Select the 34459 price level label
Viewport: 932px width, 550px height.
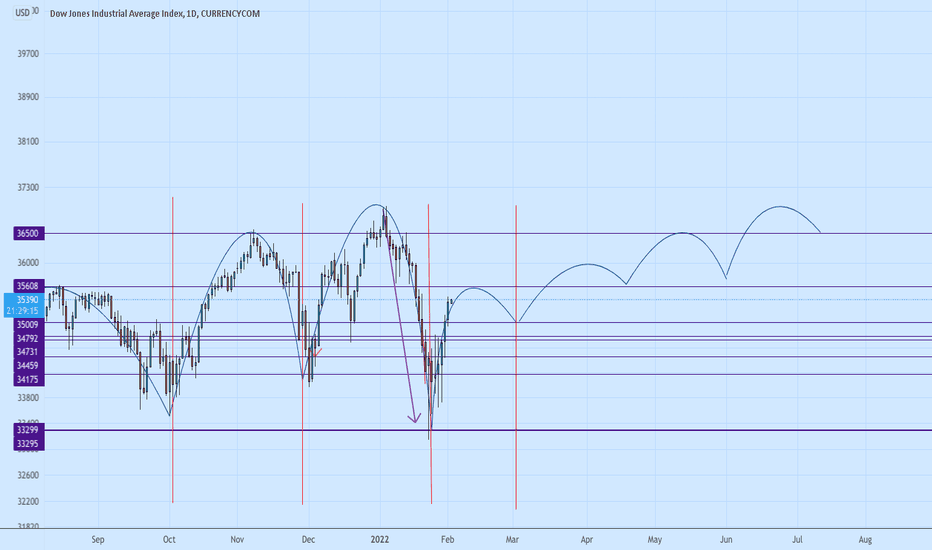coord(29,366)
